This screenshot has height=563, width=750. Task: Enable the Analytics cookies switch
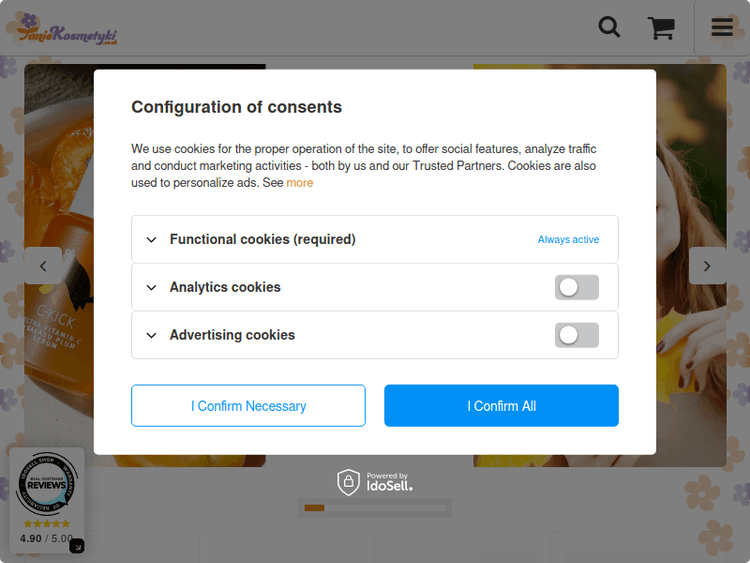pyautogui.click(x=577, y=287)
